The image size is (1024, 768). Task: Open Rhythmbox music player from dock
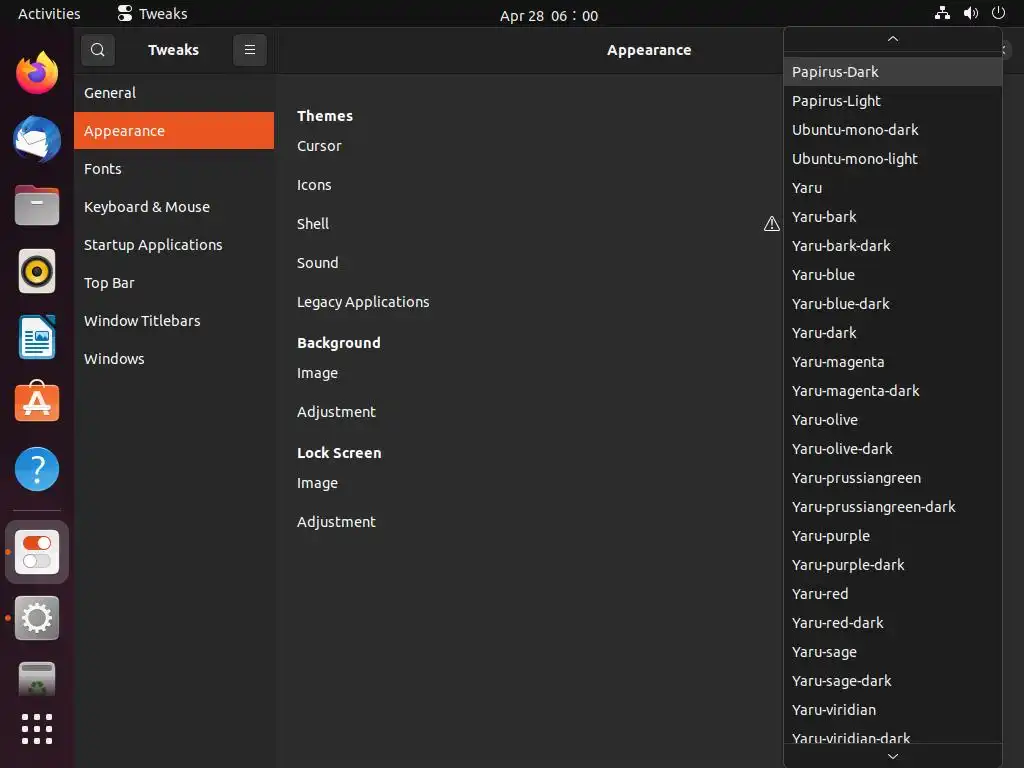click(37, 271)
